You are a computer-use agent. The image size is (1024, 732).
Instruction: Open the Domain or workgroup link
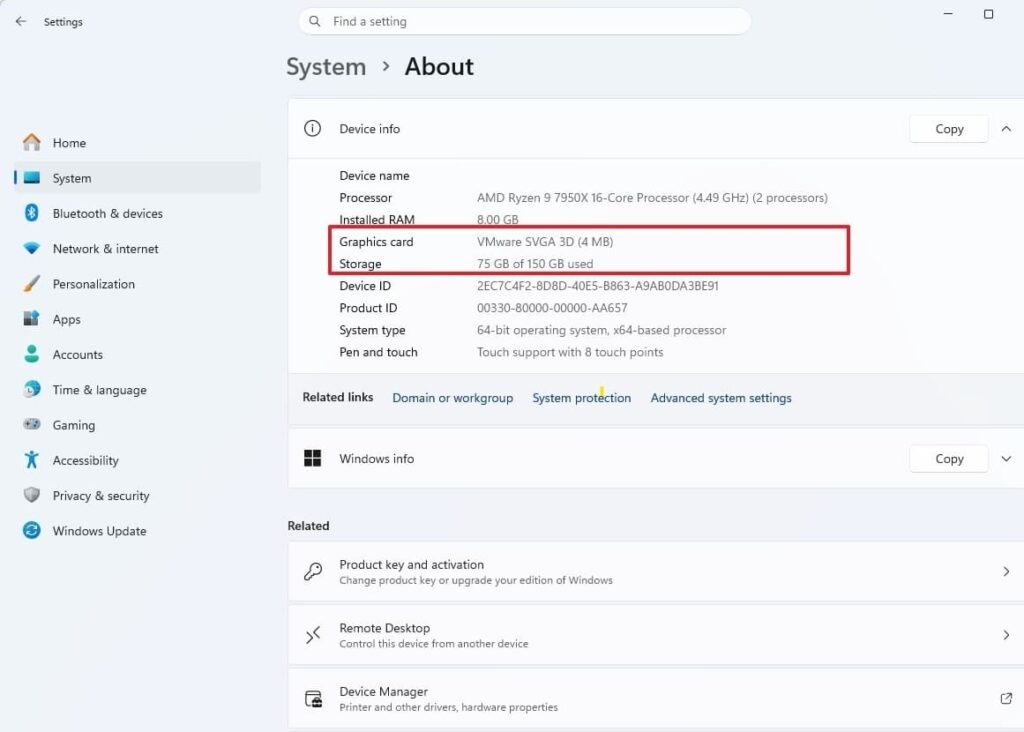coord(452,398)
